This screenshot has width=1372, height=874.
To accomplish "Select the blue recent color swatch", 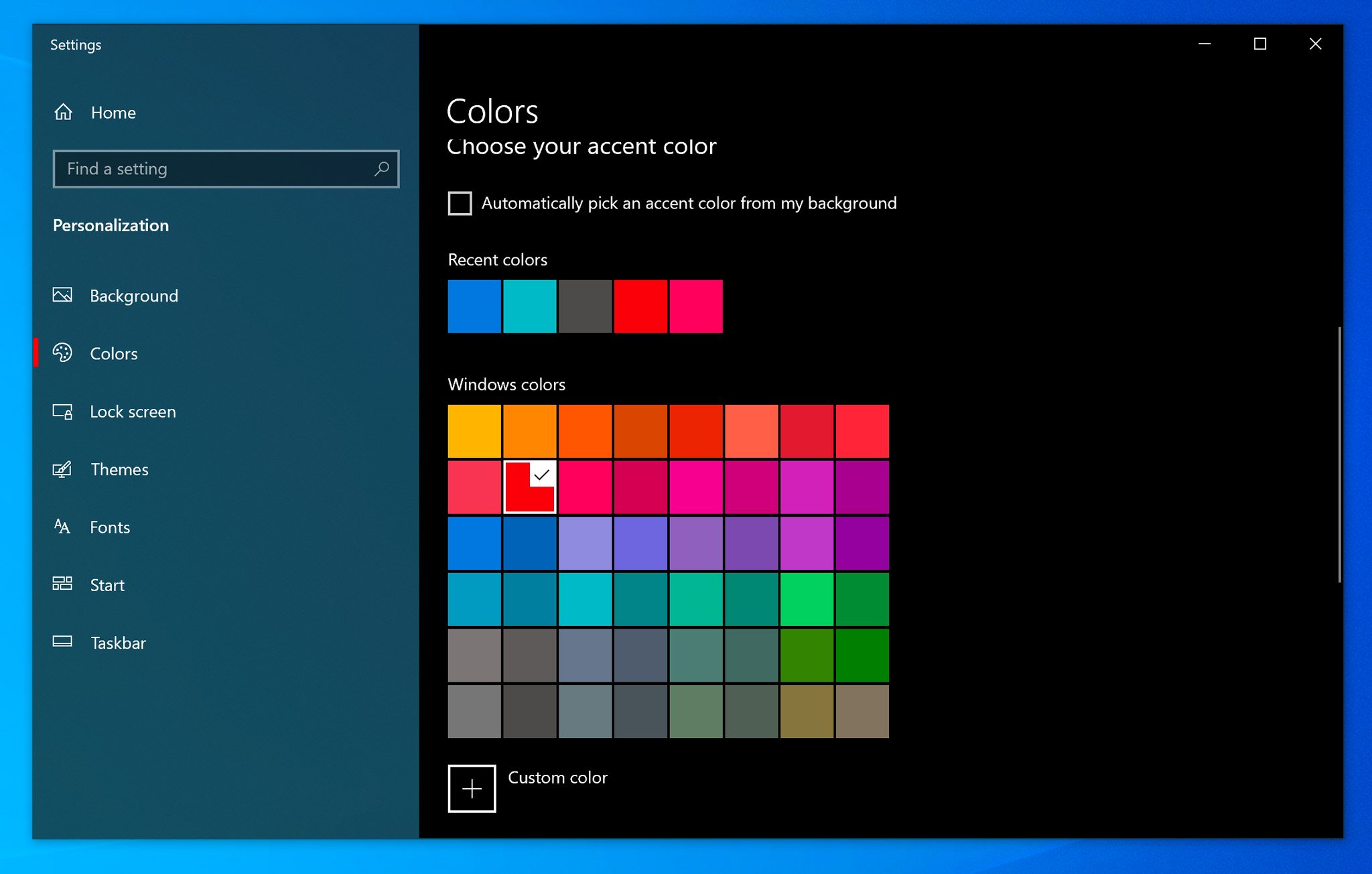I will pos(475,306).
